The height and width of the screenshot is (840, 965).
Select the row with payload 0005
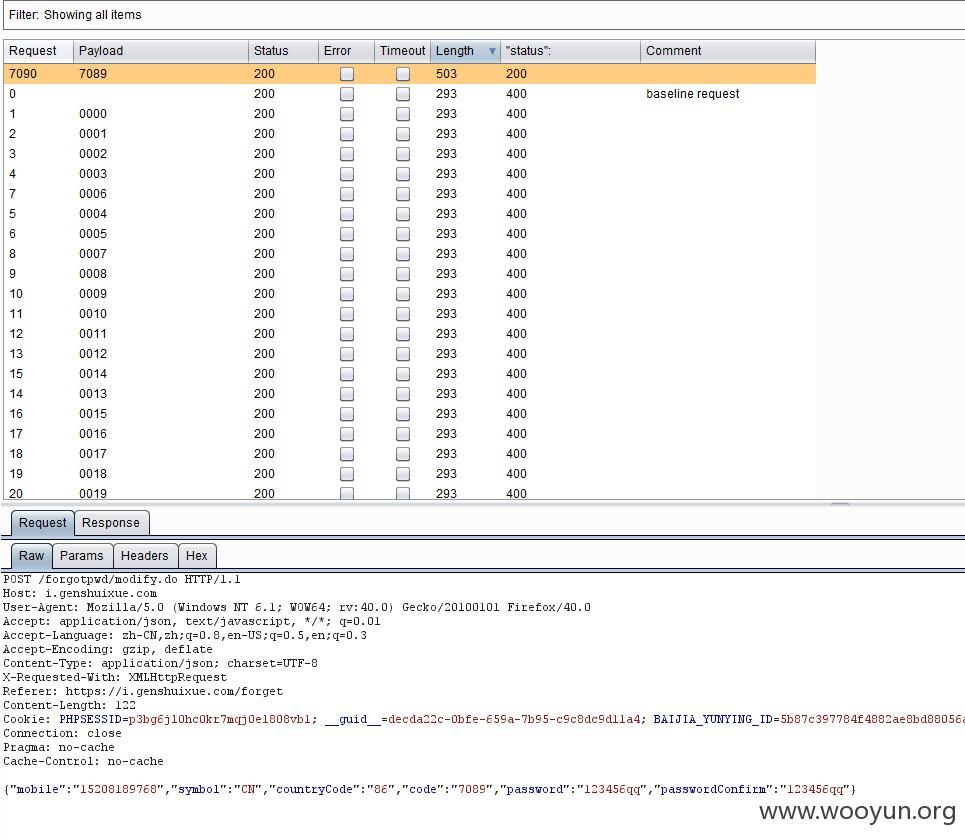click(x=410, y=234)
